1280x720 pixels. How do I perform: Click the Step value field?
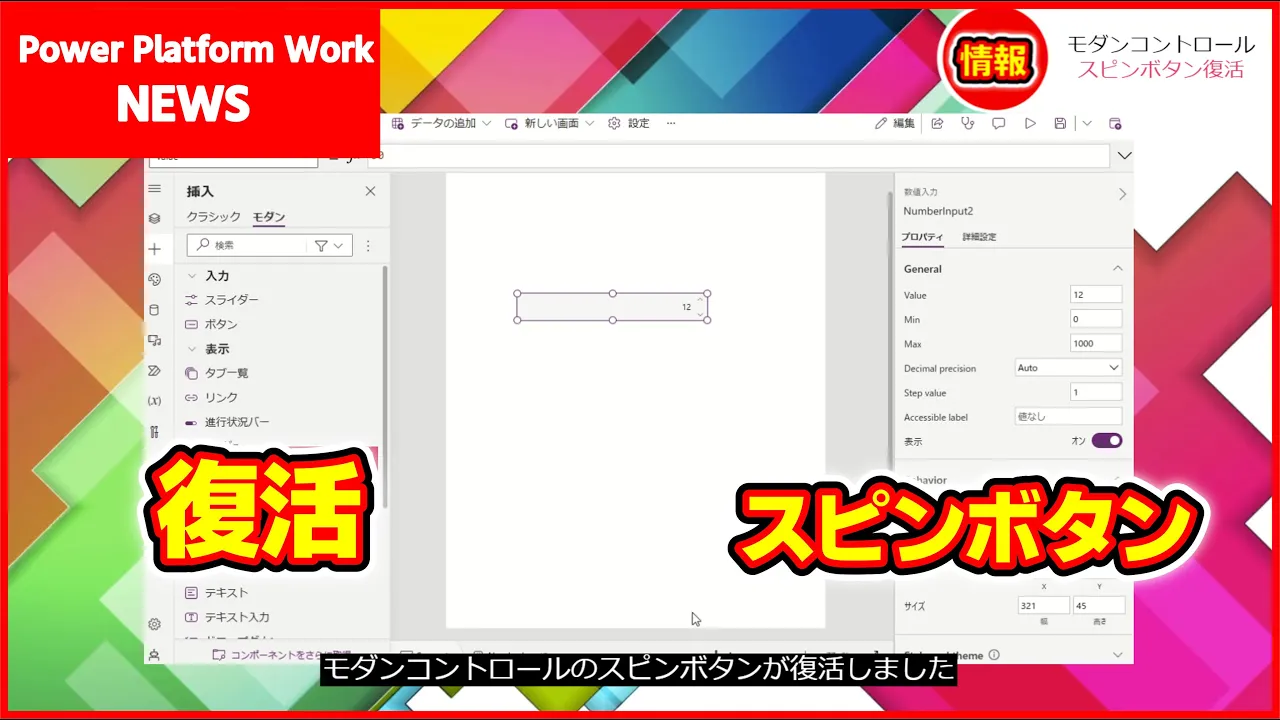tap(1096, 393)
